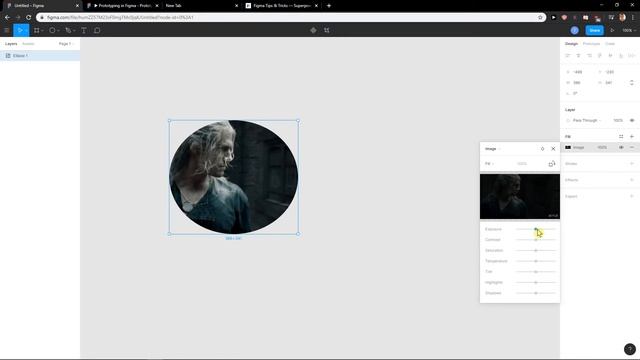Click the browser reload button

28,18
